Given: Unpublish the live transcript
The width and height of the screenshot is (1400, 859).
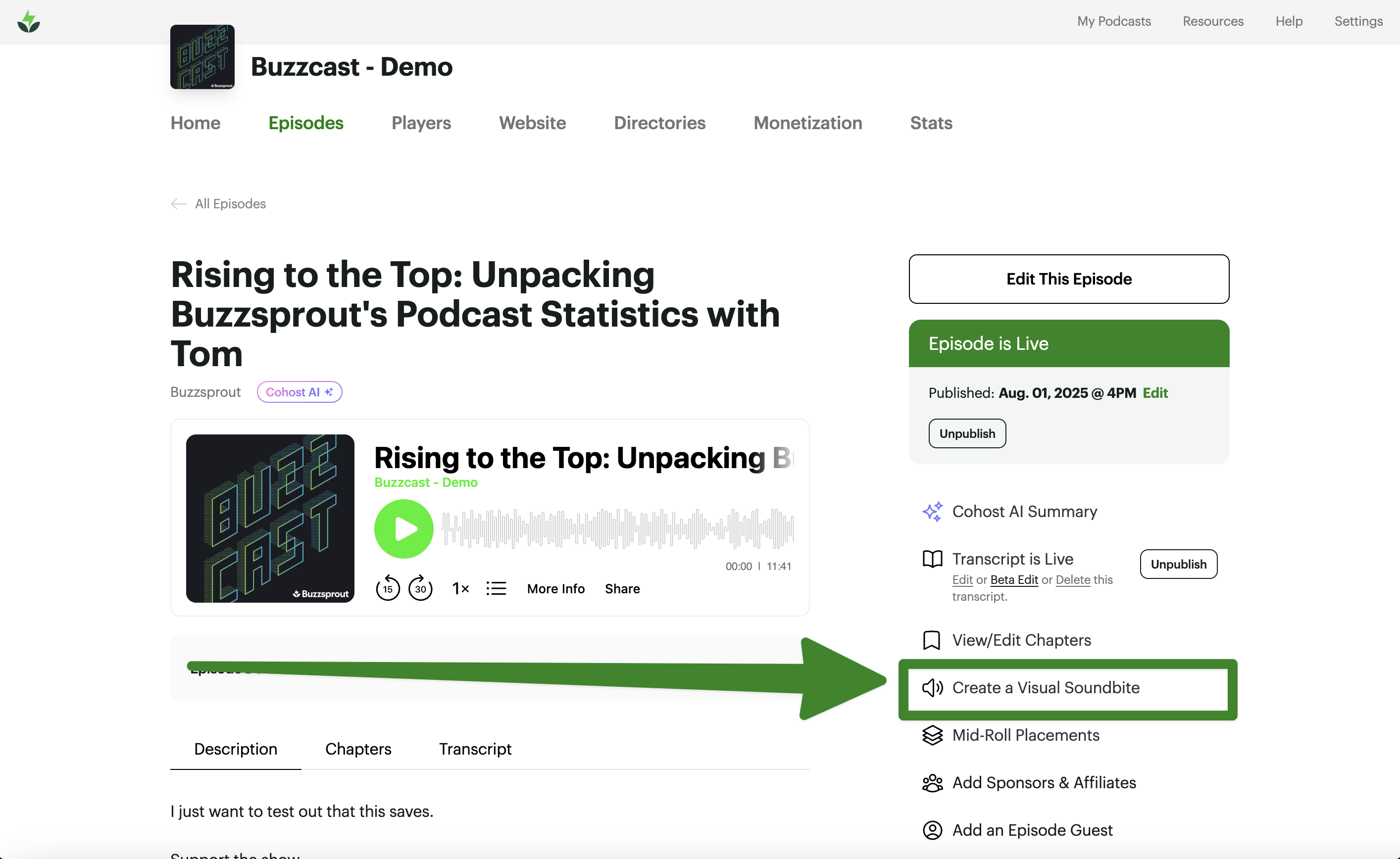Looking at the screenshot, I should 1178,564.
